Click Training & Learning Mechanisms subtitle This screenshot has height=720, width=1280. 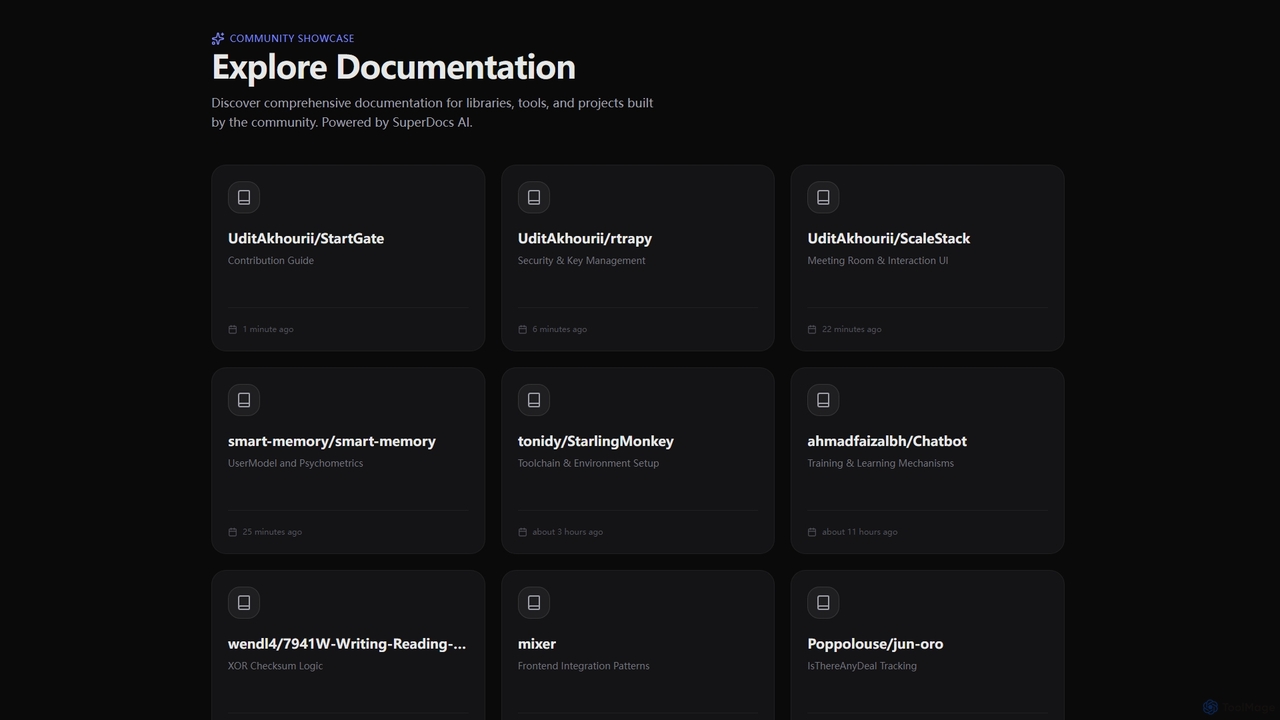pyautogui.click(x=881, y=464)
